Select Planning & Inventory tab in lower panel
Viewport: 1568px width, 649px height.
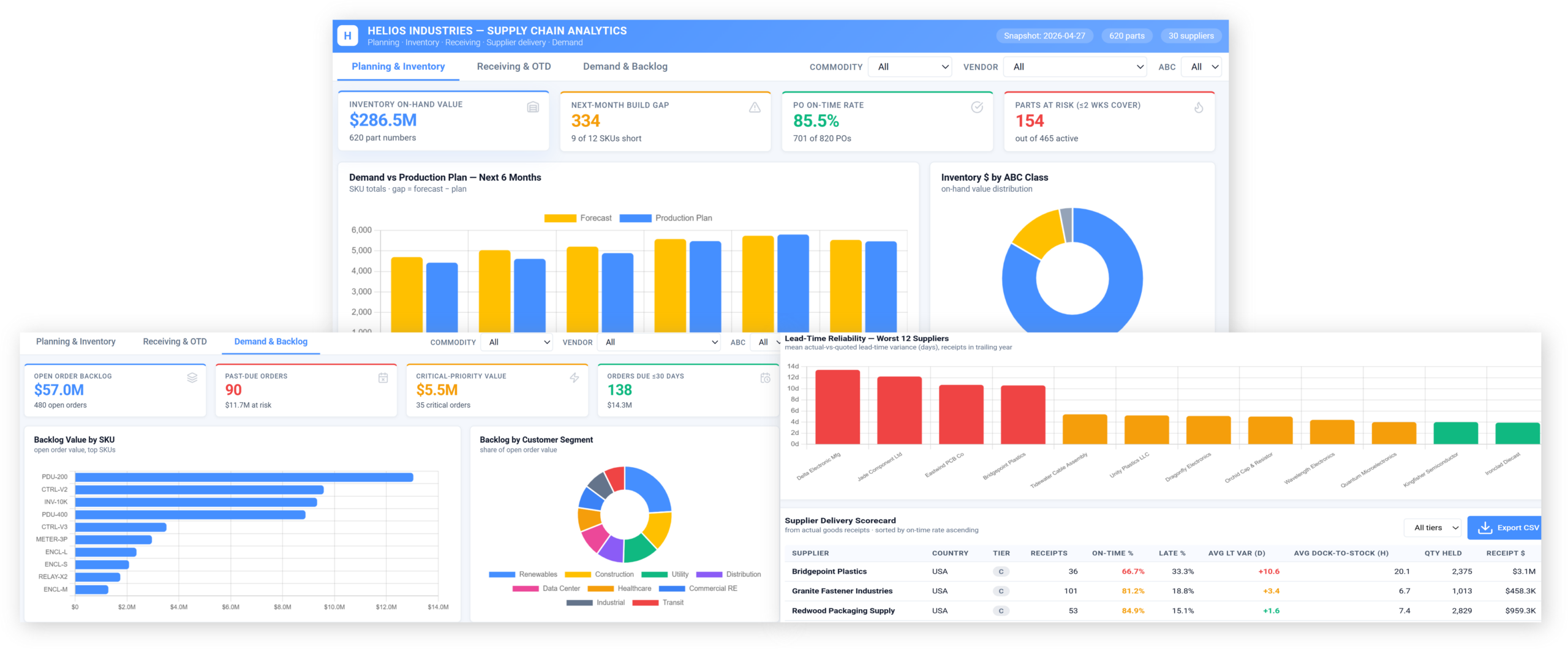[x=76, y=342]
